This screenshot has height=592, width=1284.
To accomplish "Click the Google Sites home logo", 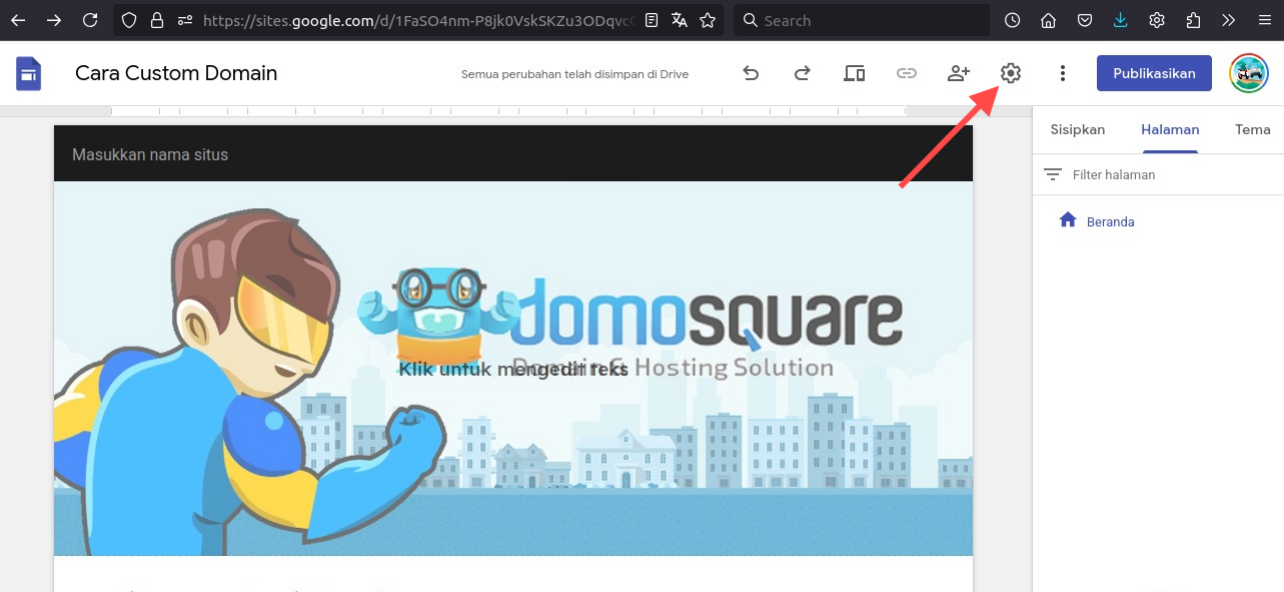I will (29, 73).
